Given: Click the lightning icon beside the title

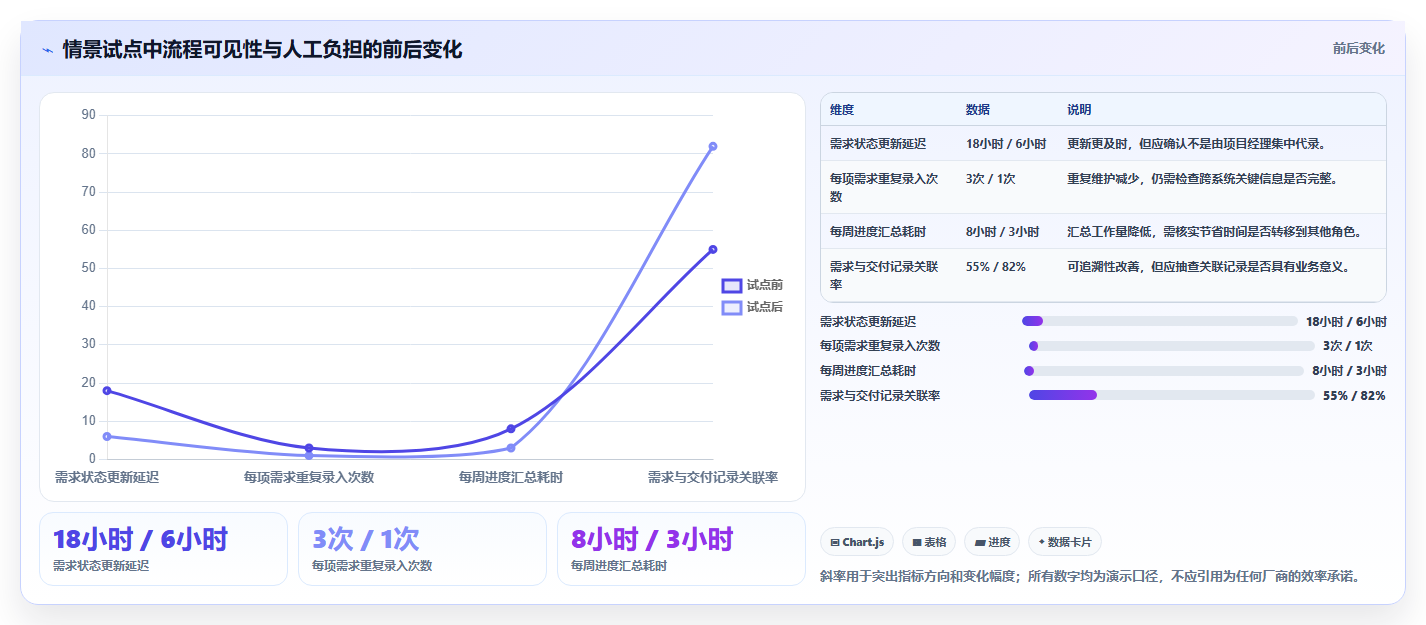Looking at the screenshot, I should click(x=47, y=50).
